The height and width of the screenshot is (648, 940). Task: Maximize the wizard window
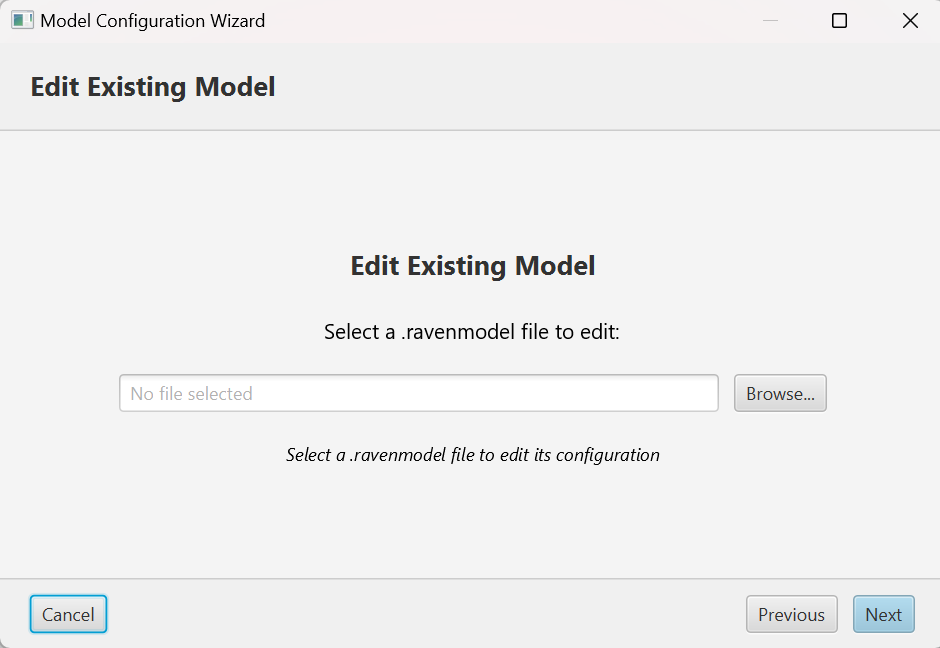(x=840, y=20)
